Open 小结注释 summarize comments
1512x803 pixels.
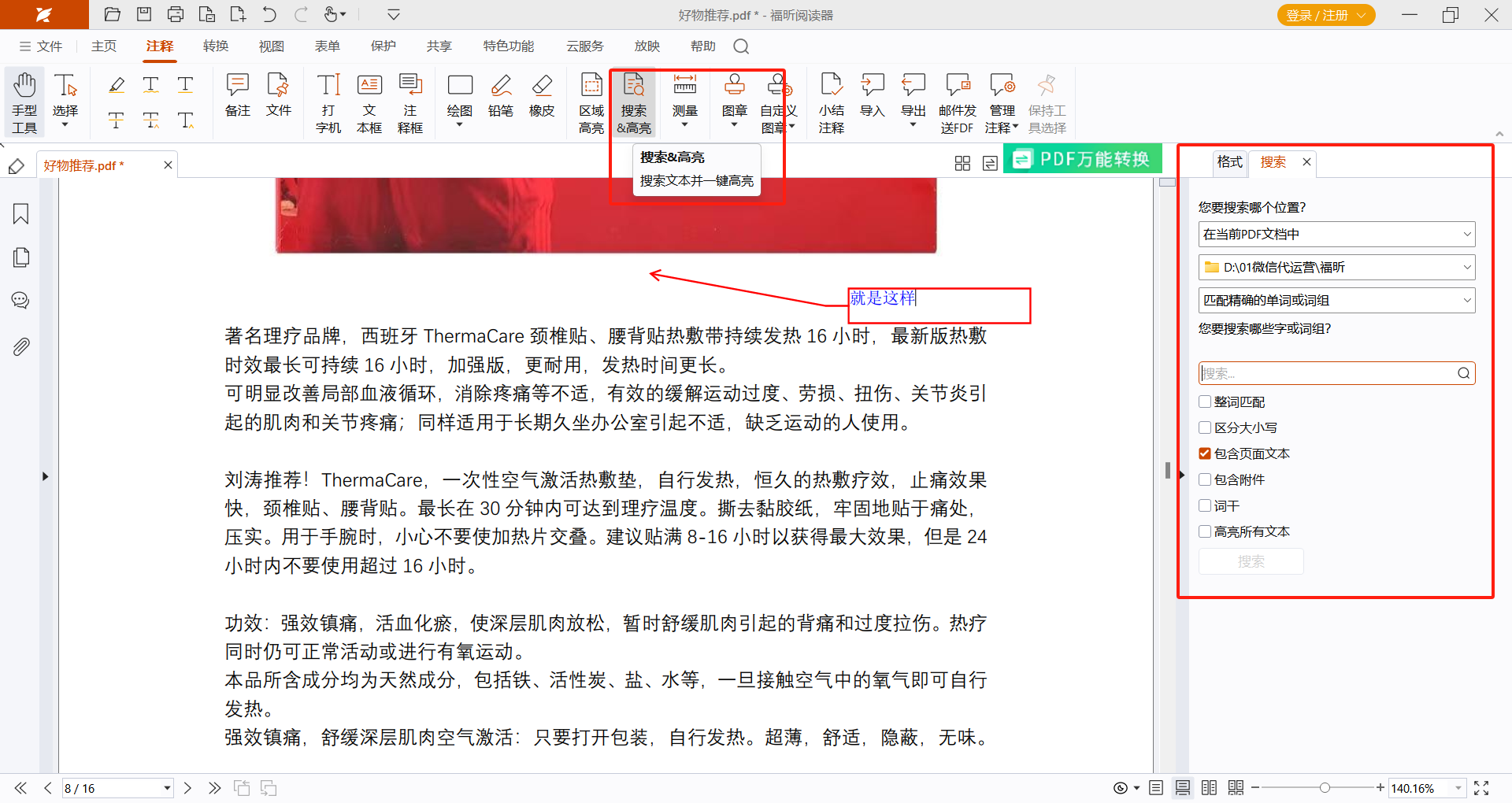832,102
